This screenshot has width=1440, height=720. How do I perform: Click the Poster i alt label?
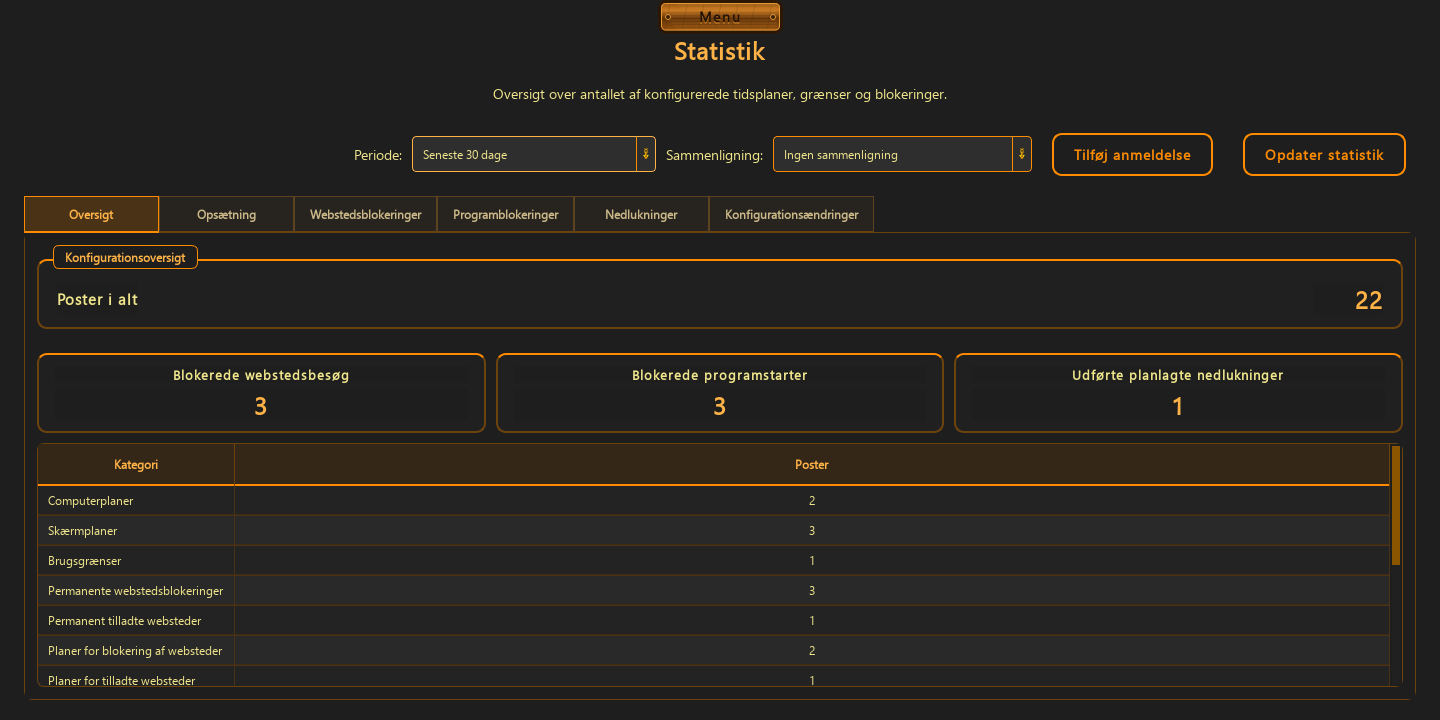[98, 300]
